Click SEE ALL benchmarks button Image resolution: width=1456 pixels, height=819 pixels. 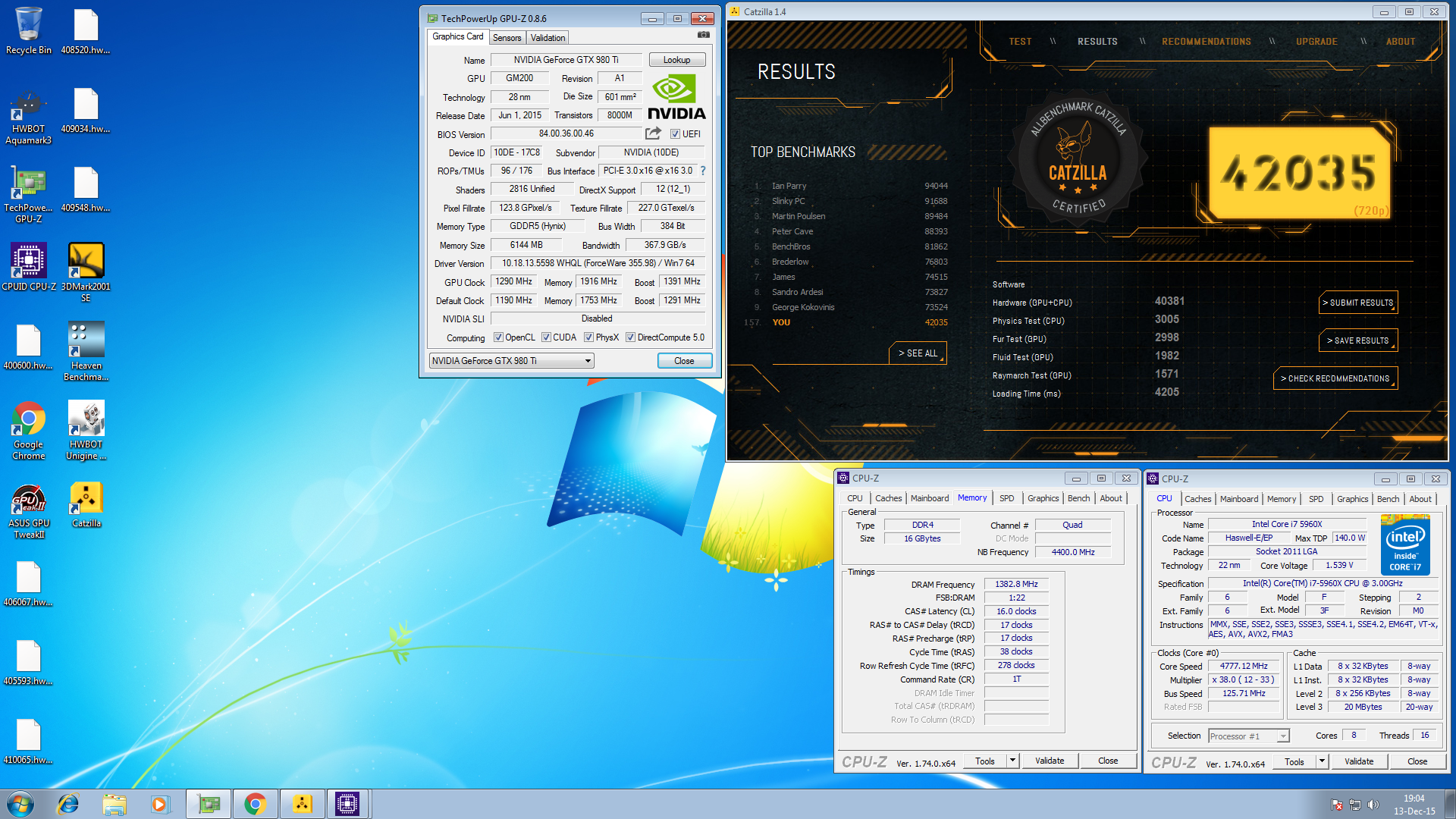918,353
